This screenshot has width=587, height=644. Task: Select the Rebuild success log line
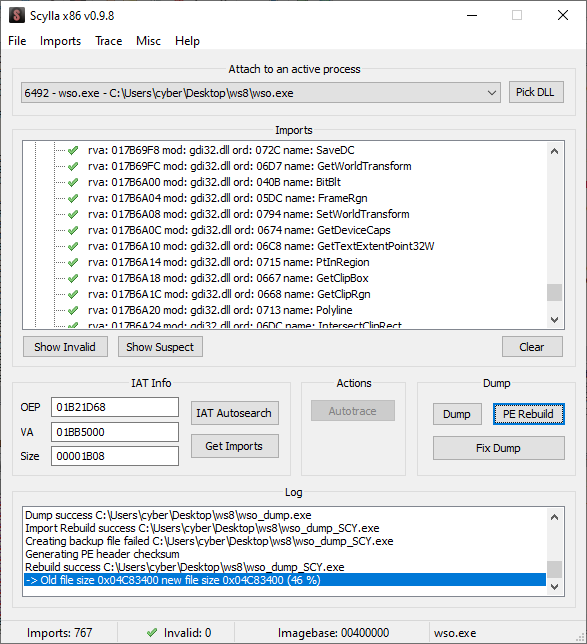pos(185,567)
